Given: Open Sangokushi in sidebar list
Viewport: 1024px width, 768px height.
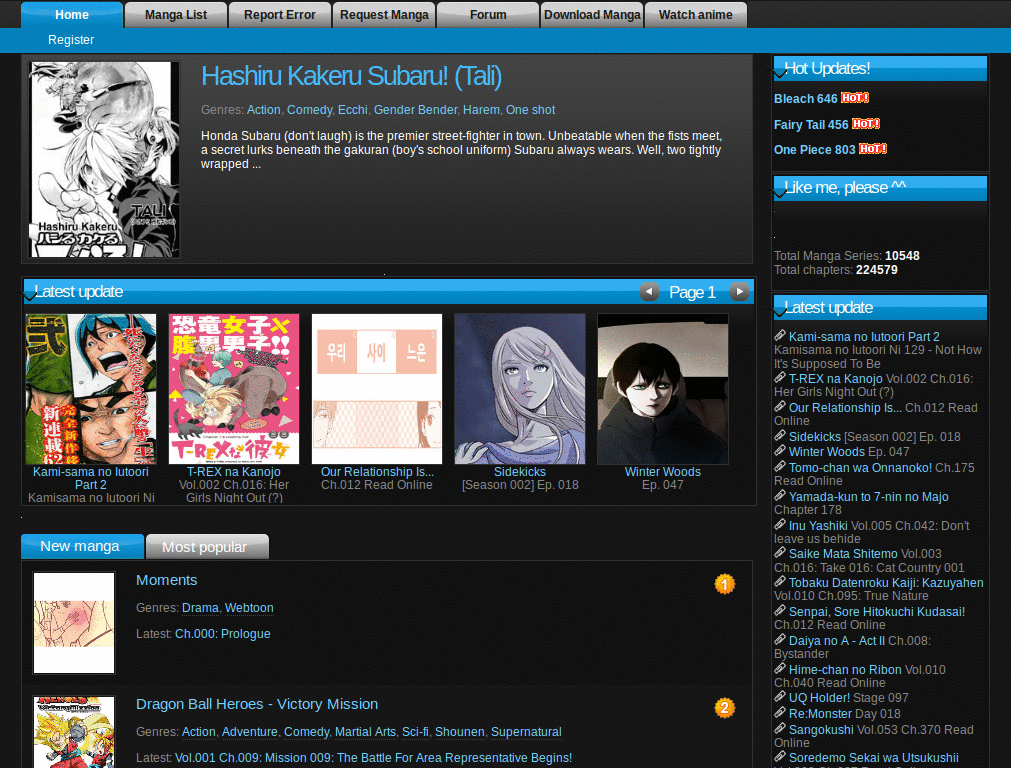Looking at the screenshot, I should coord(821,729).
